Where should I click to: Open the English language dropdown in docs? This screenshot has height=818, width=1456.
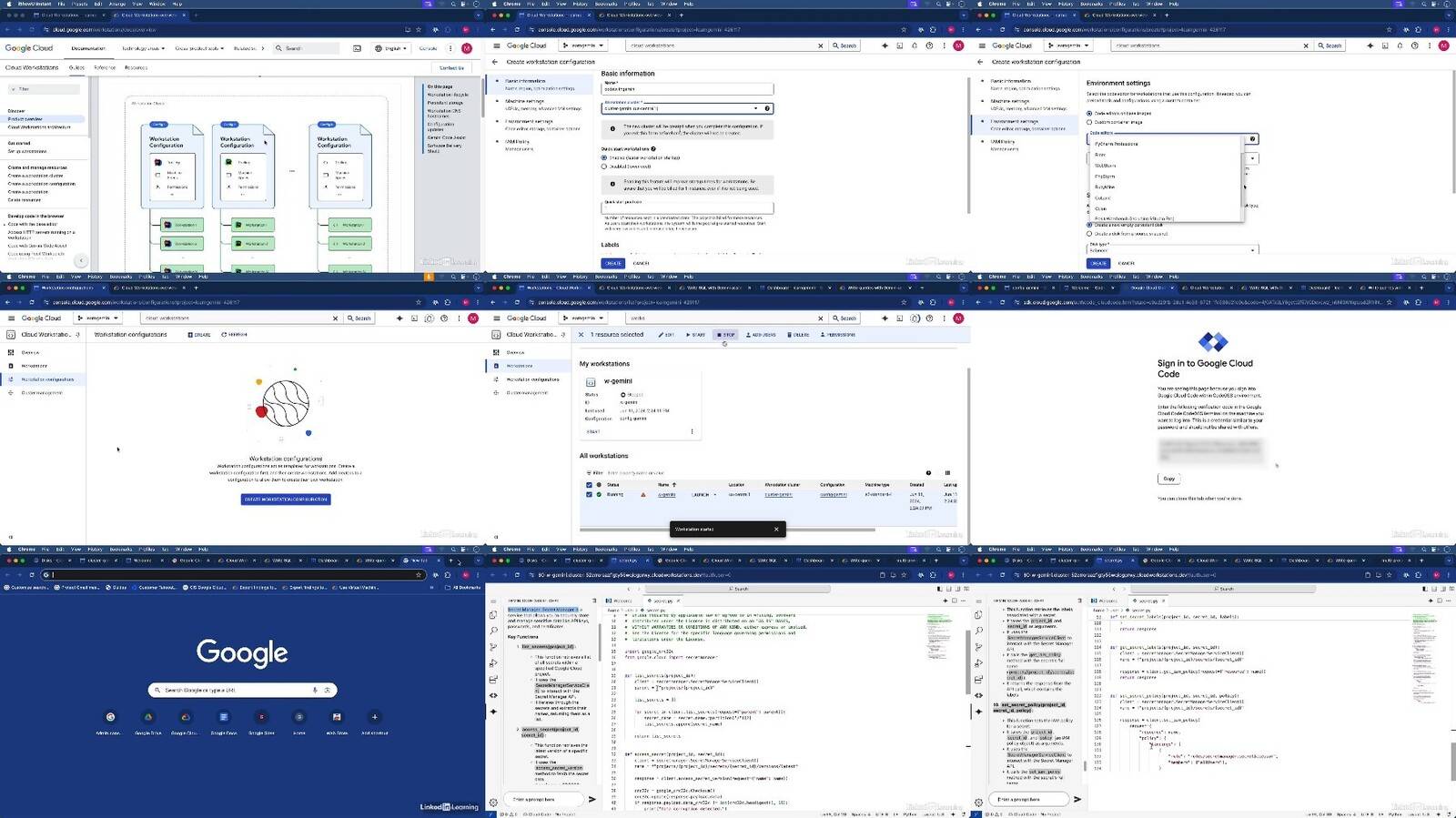click(390, 48)
